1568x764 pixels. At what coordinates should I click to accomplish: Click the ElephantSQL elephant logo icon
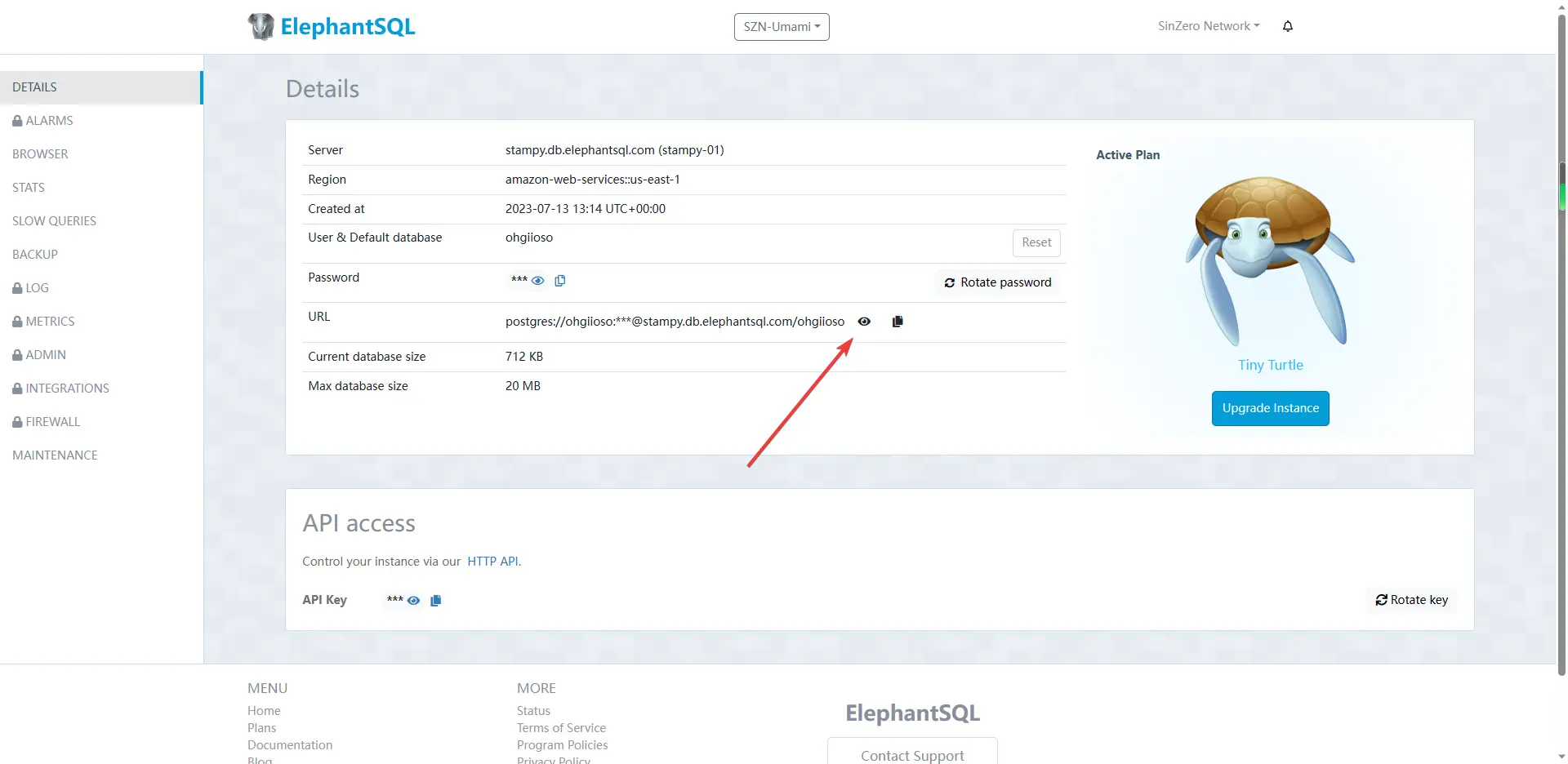tap(261, 26)
